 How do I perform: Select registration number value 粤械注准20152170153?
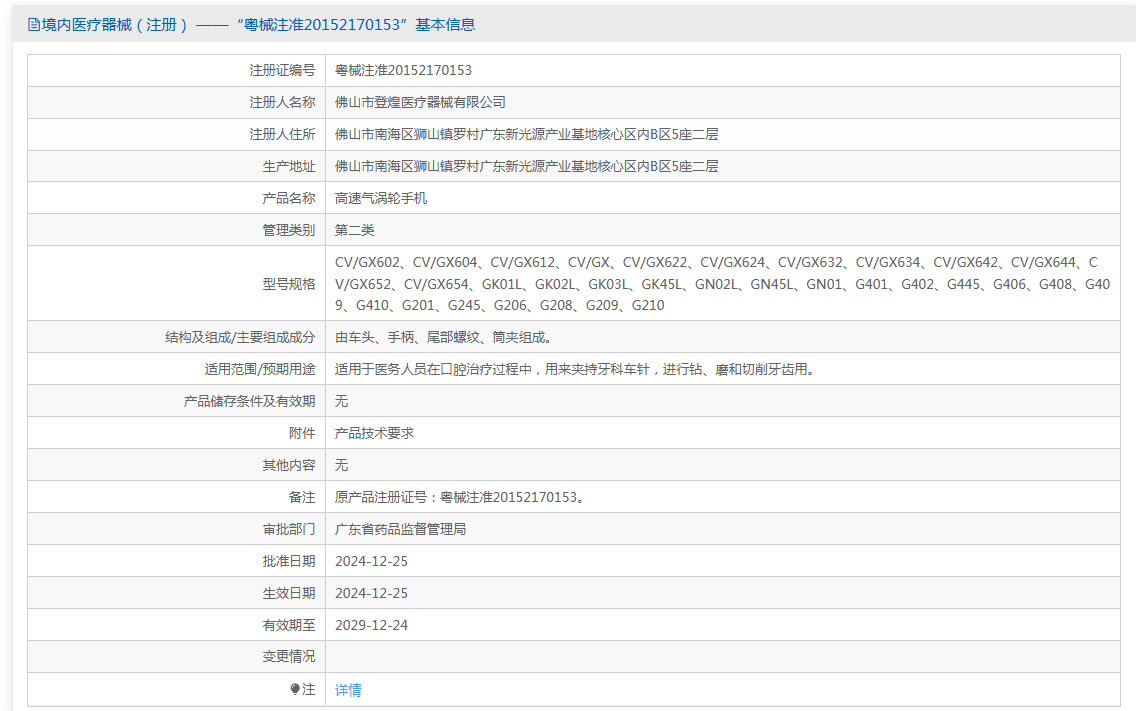pos(403,70)
